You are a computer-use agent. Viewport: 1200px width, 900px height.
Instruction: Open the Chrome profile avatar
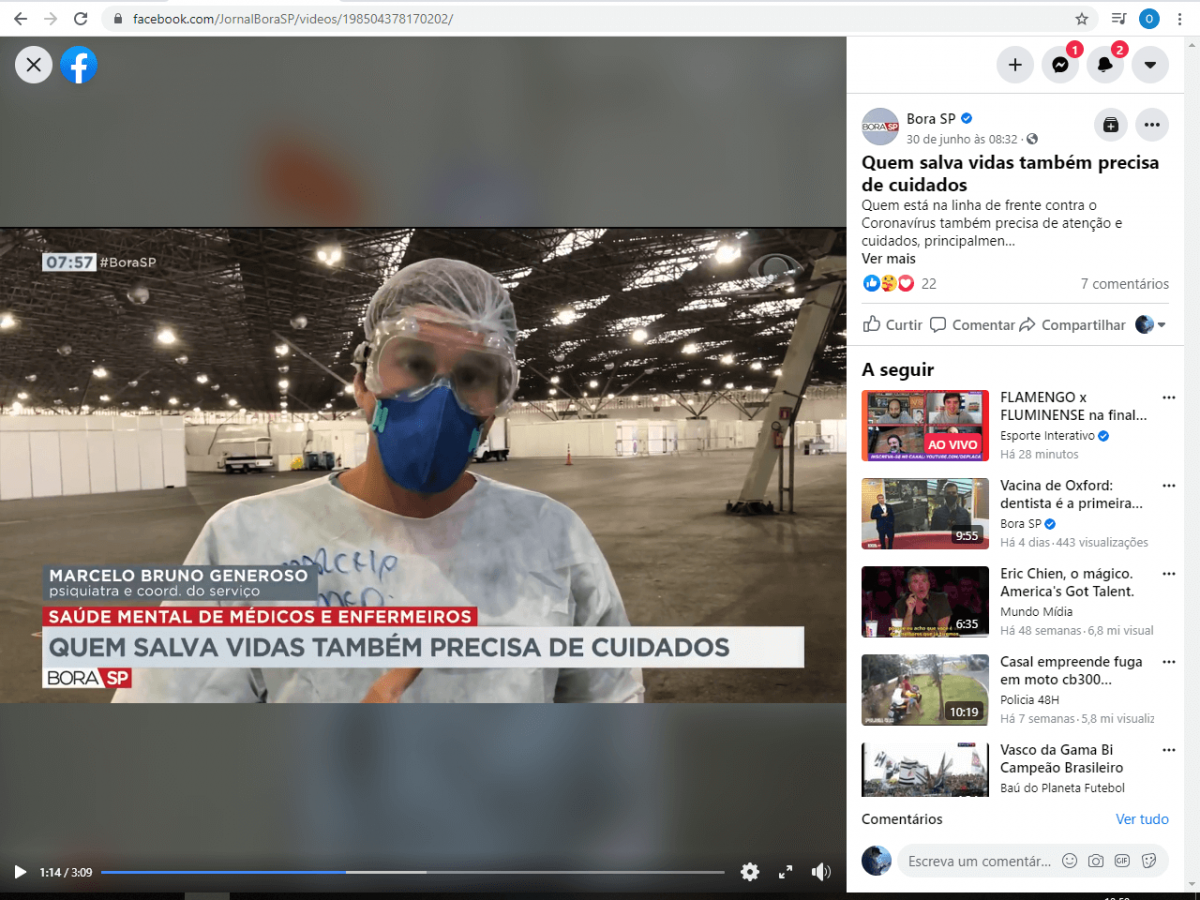point(1150,19)
